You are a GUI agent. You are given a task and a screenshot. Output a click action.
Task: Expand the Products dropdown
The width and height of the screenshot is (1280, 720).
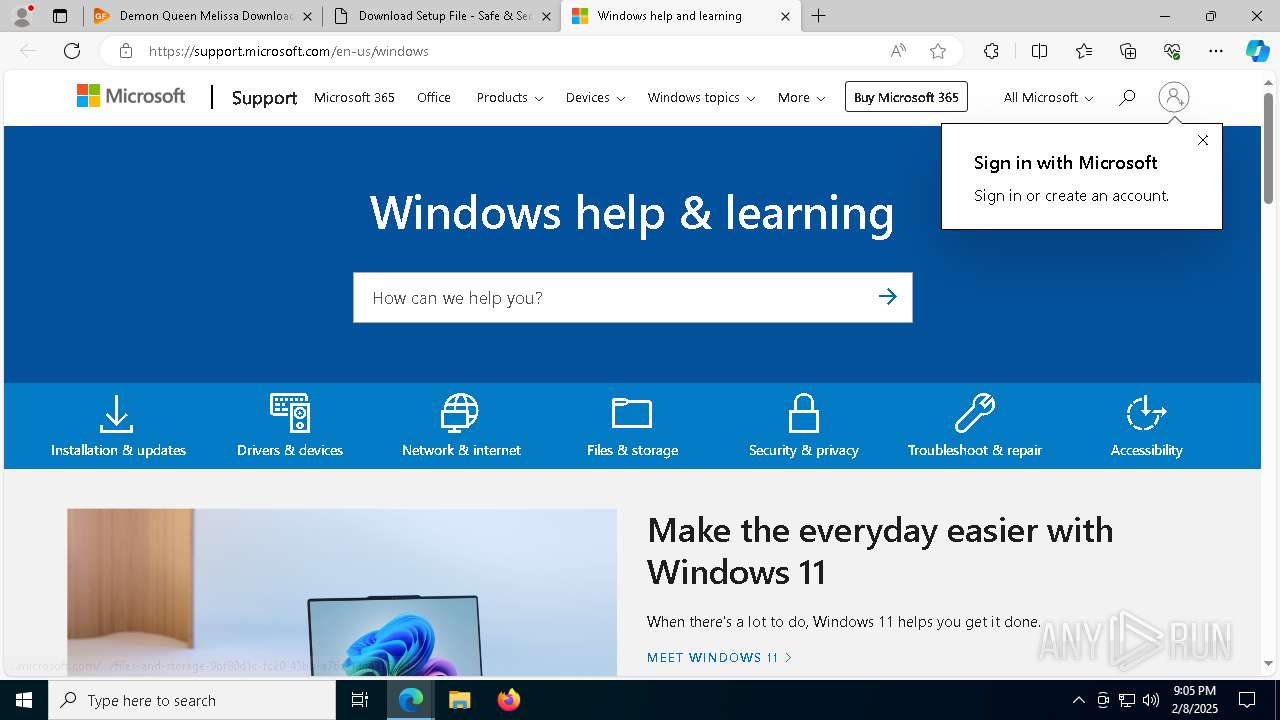pos(510,97)
